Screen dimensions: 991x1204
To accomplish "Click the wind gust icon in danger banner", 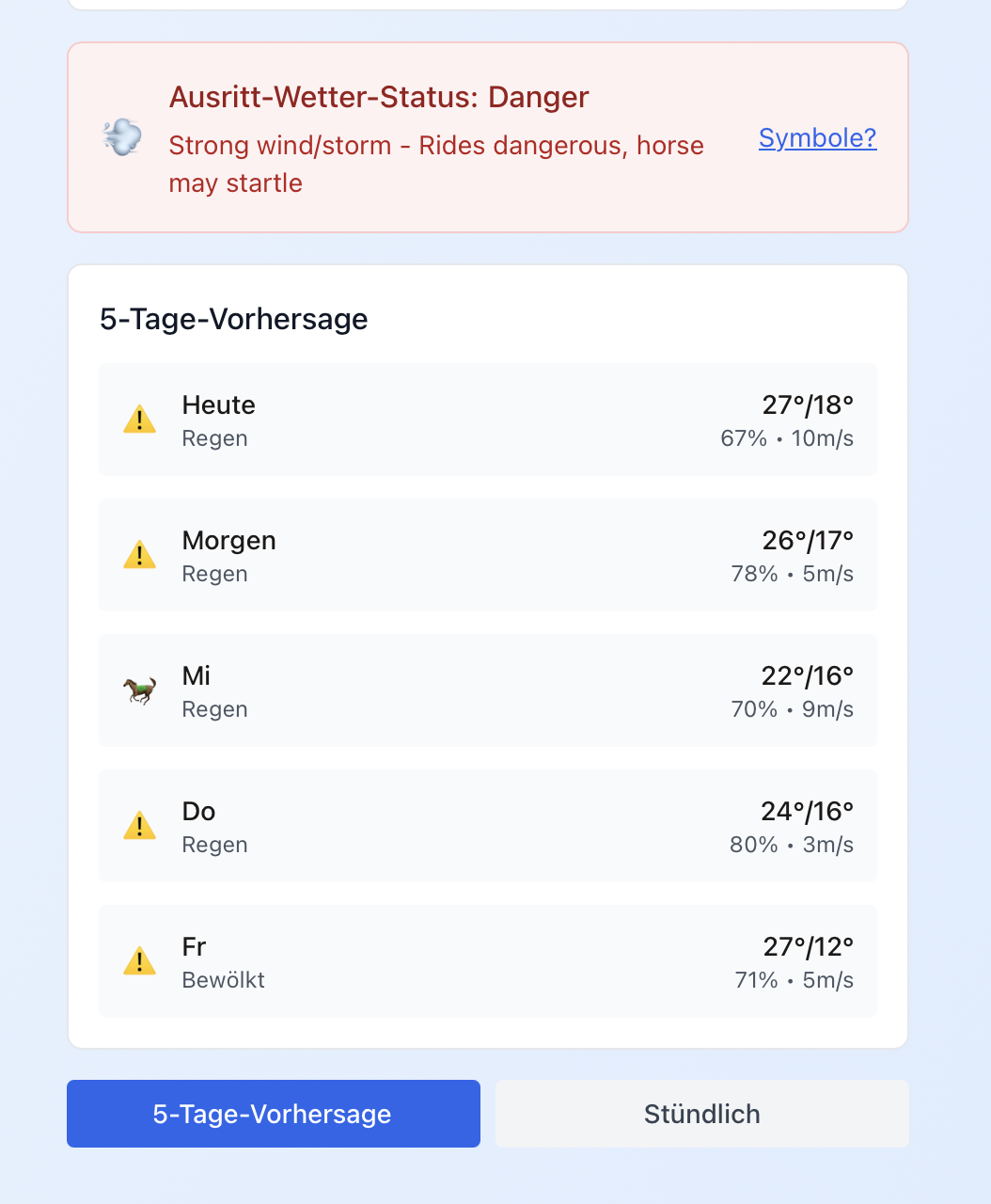I will pyautogui.click(x=122, y=137).
